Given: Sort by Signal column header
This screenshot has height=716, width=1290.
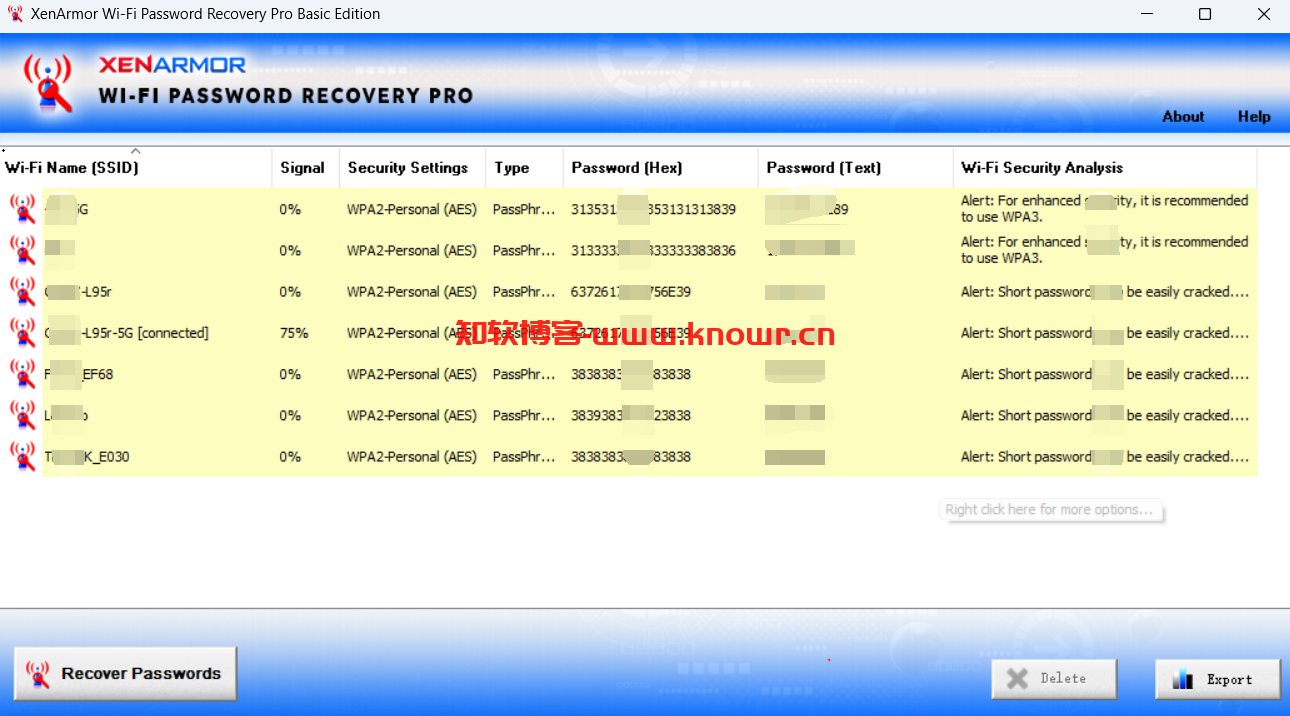Looking at the screenshot, I should (x=306, y=168).
